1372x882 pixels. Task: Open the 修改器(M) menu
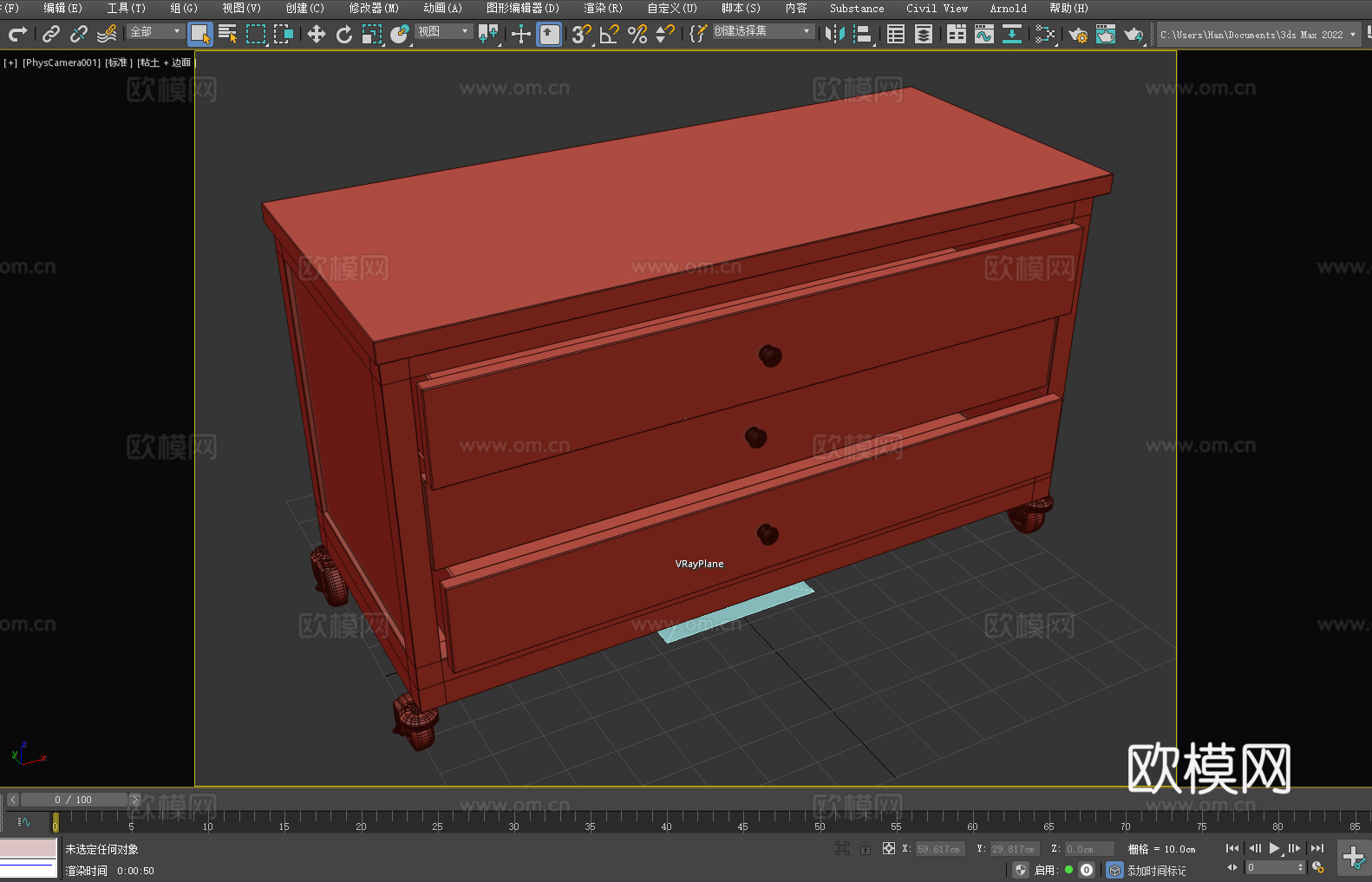(374, 8)
